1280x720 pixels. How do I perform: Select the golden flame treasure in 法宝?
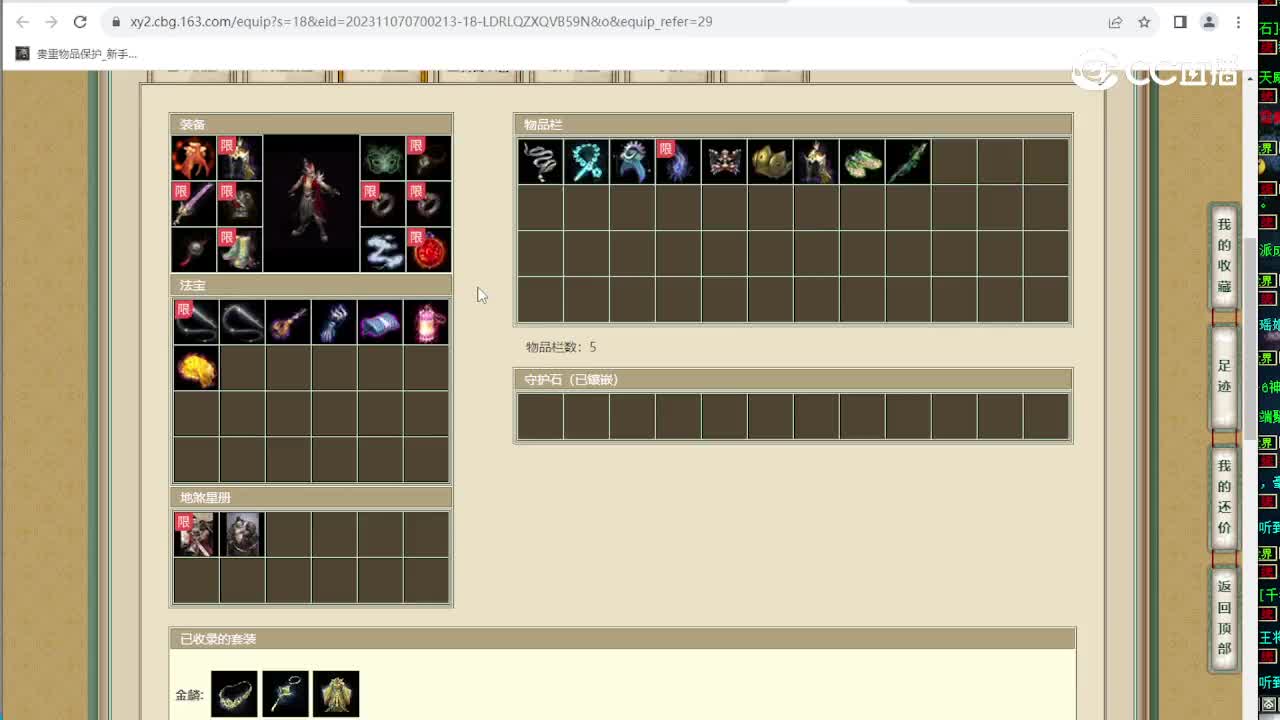point(196,368)
